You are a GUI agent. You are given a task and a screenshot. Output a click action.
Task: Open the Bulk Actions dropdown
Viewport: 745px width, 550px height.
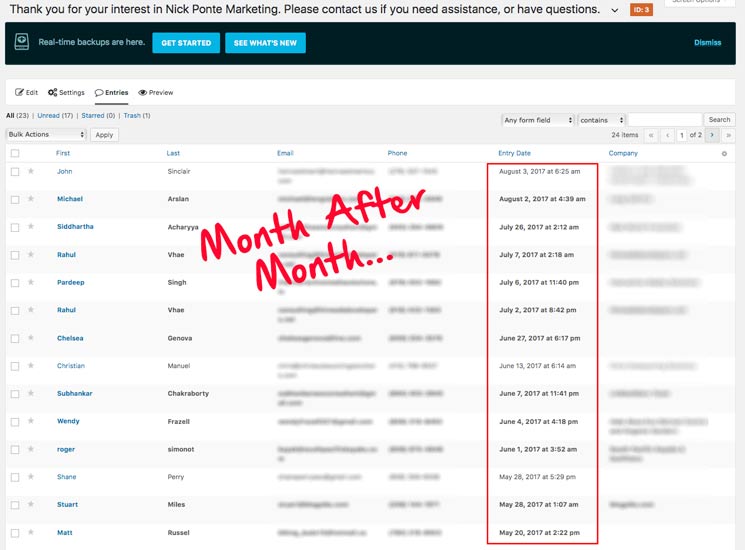coord(46,134)
